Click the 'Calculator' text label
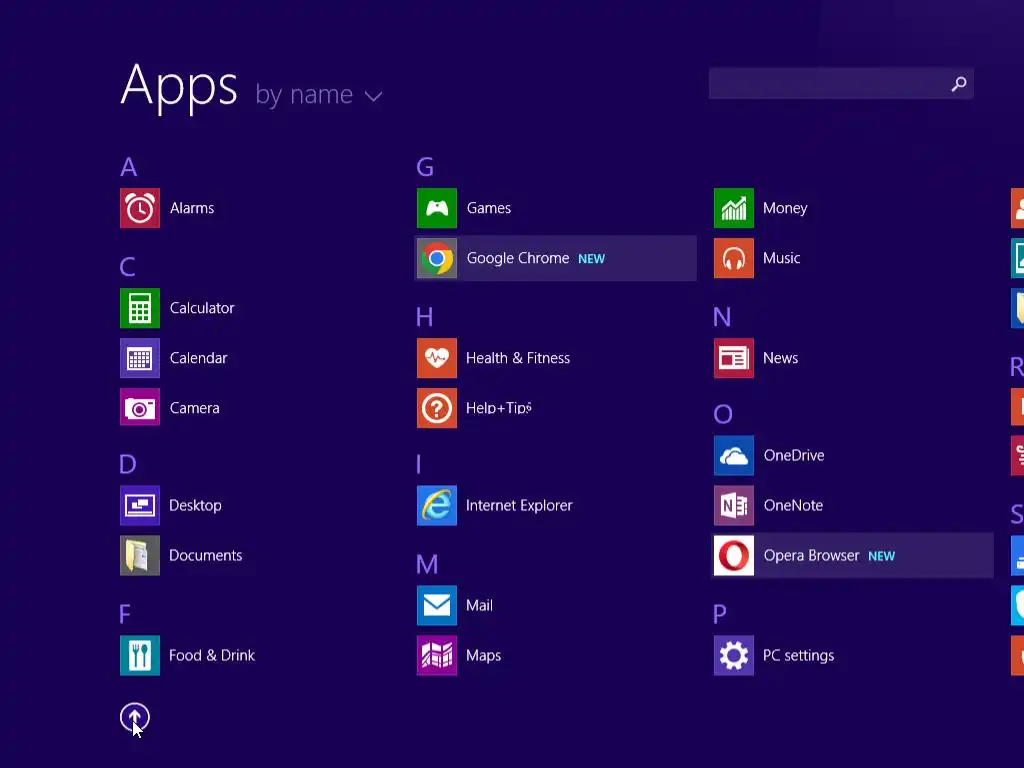The image size is (1024, 768). coord(202,308)
